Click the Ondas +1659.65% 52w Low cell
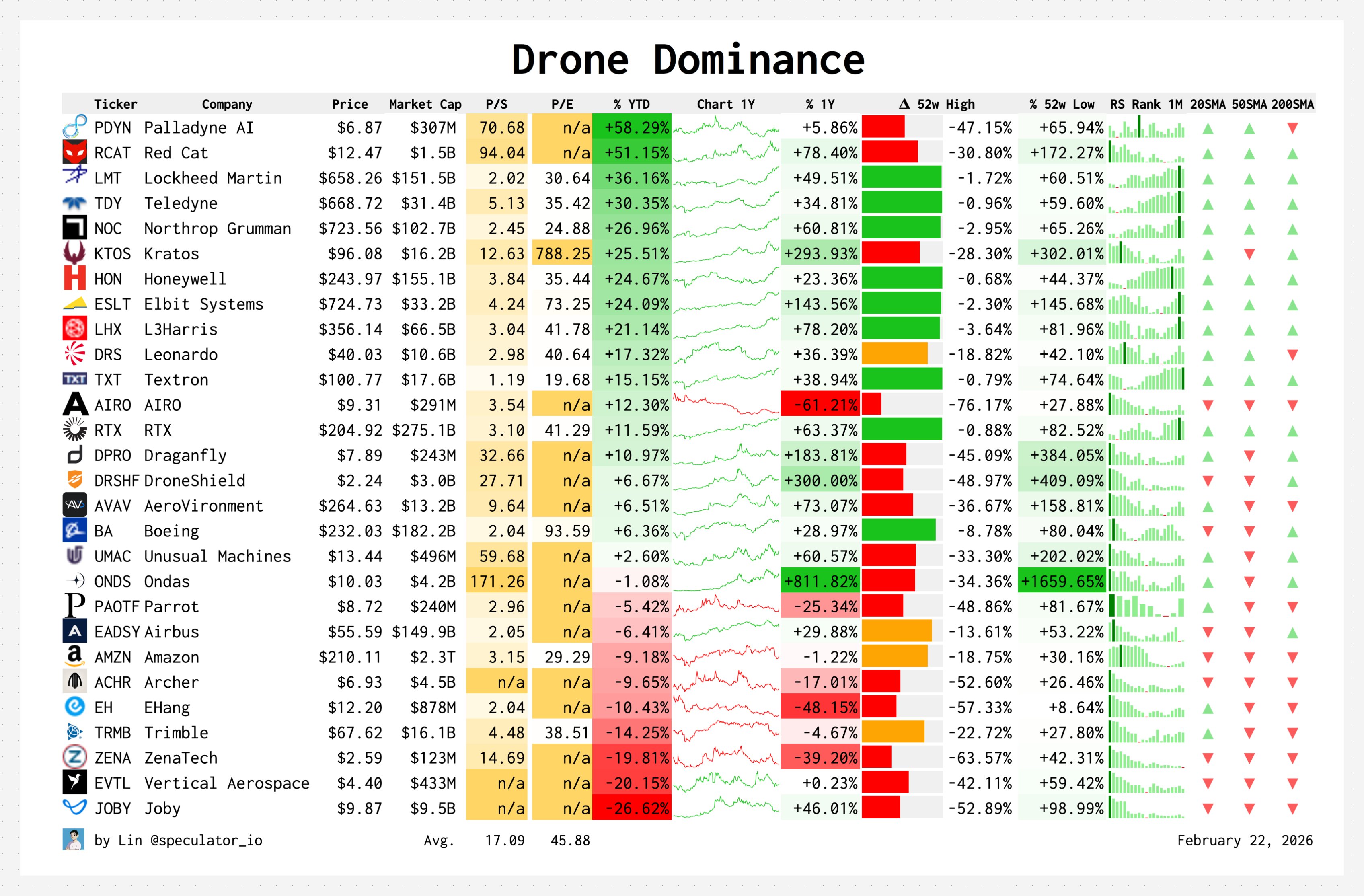 pyautogui.click(x=1062, y=581)
